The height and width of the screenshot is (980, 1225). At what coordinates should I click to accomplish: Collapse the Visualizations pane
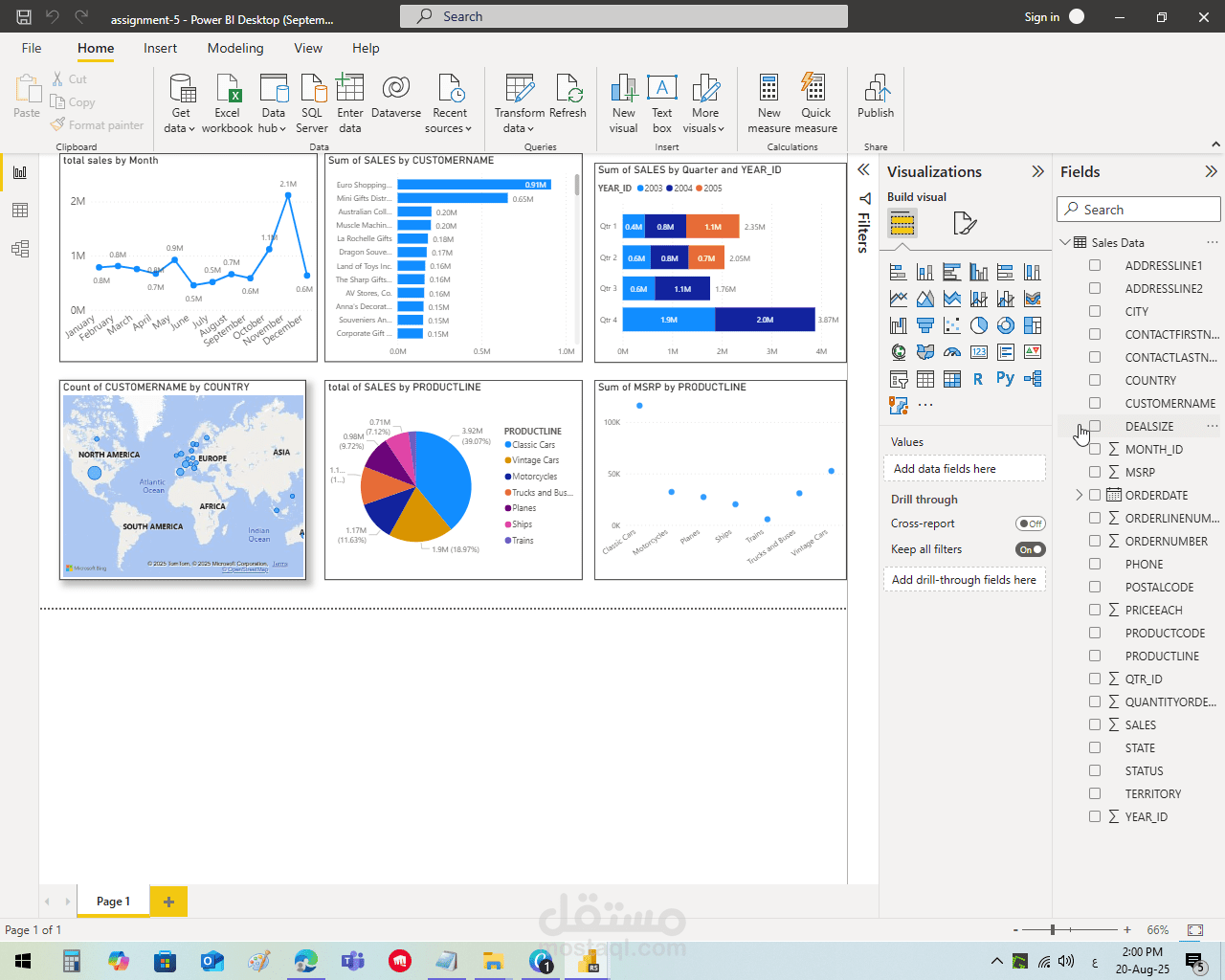[x=1037, y=171]
